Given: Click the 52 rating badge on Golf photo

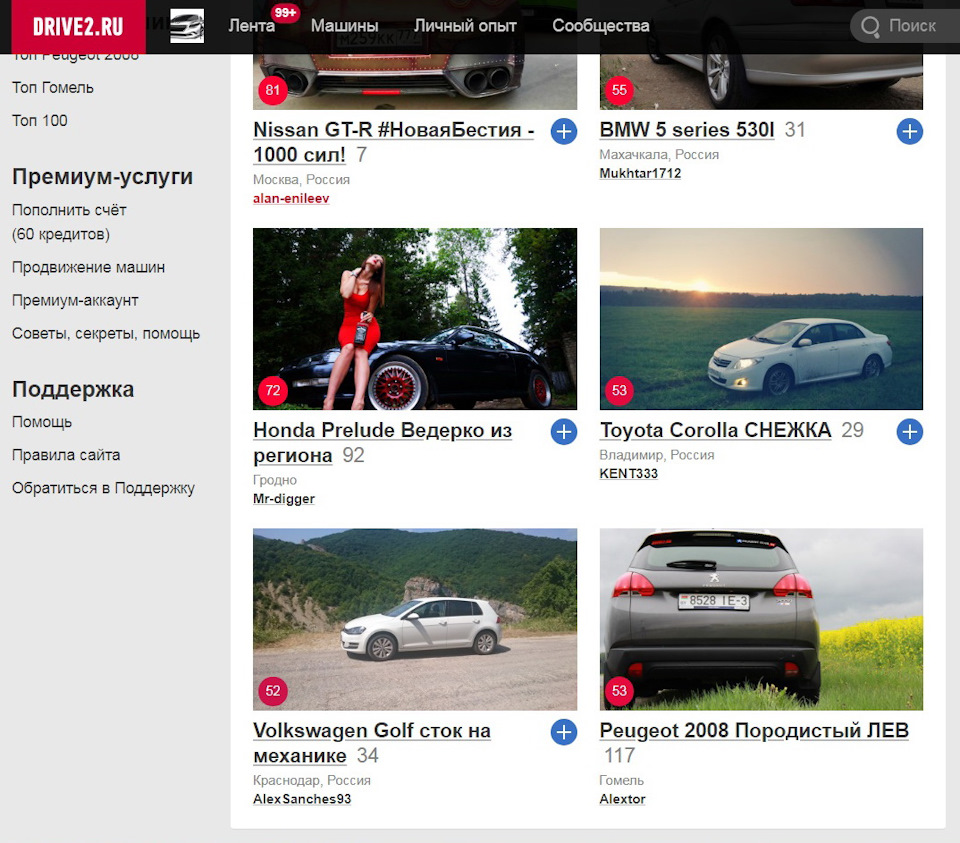Looking at the screenshot, I should [272, 691].
